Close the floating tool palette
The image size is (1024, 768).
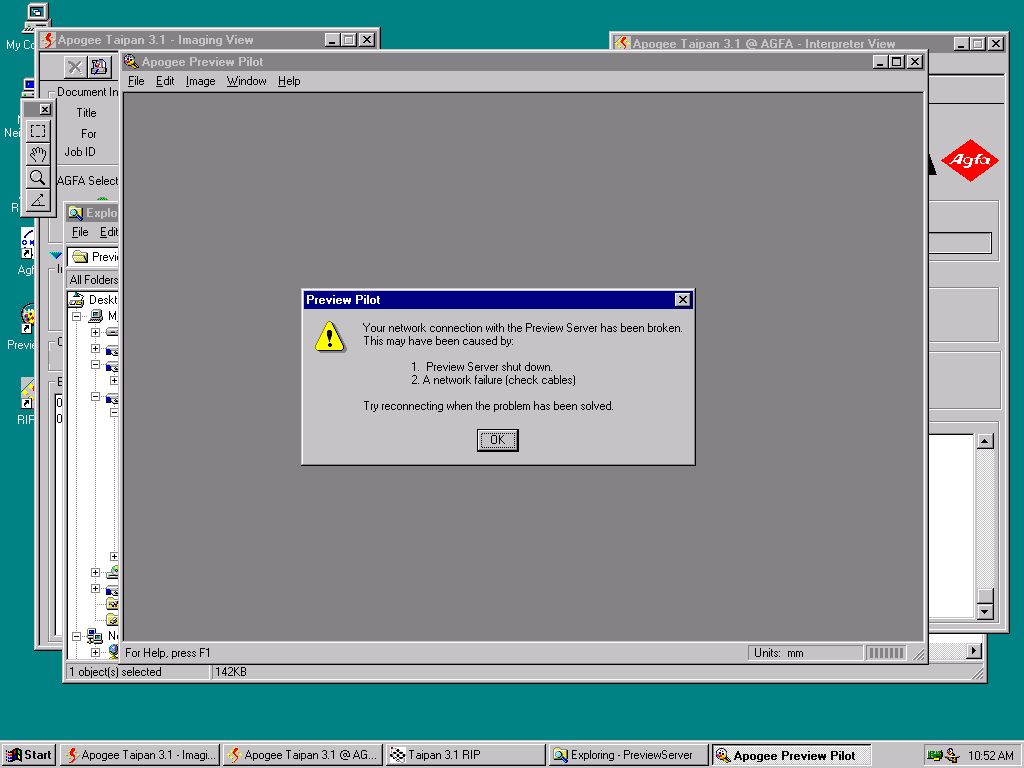click(x=44, y=109)
